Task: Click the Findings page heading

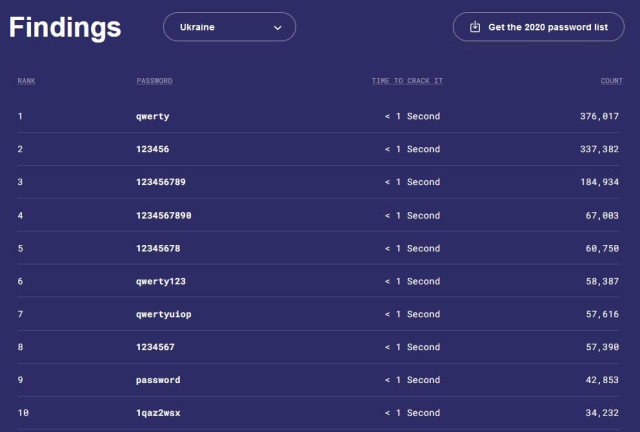Action: click(65, 27)
